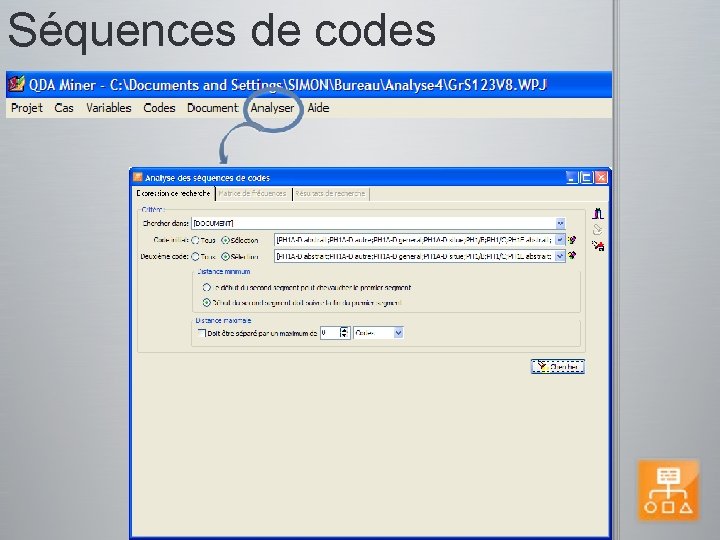The height and width of the screenshot is (540, 720).
Task: Enable 'Doit être séparé par un maximum' checkbox
Action: 201,333
